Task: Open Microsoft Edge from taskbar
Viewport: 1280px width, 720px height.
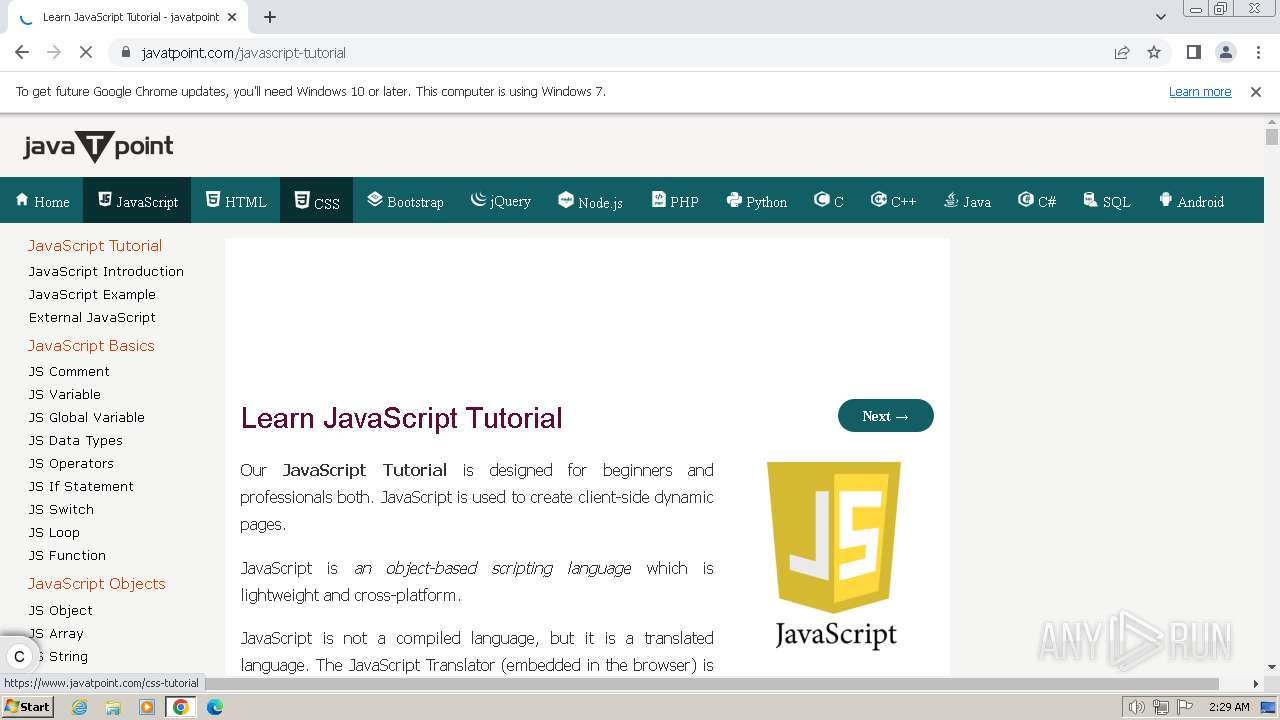Action: [x=215, y=707]
